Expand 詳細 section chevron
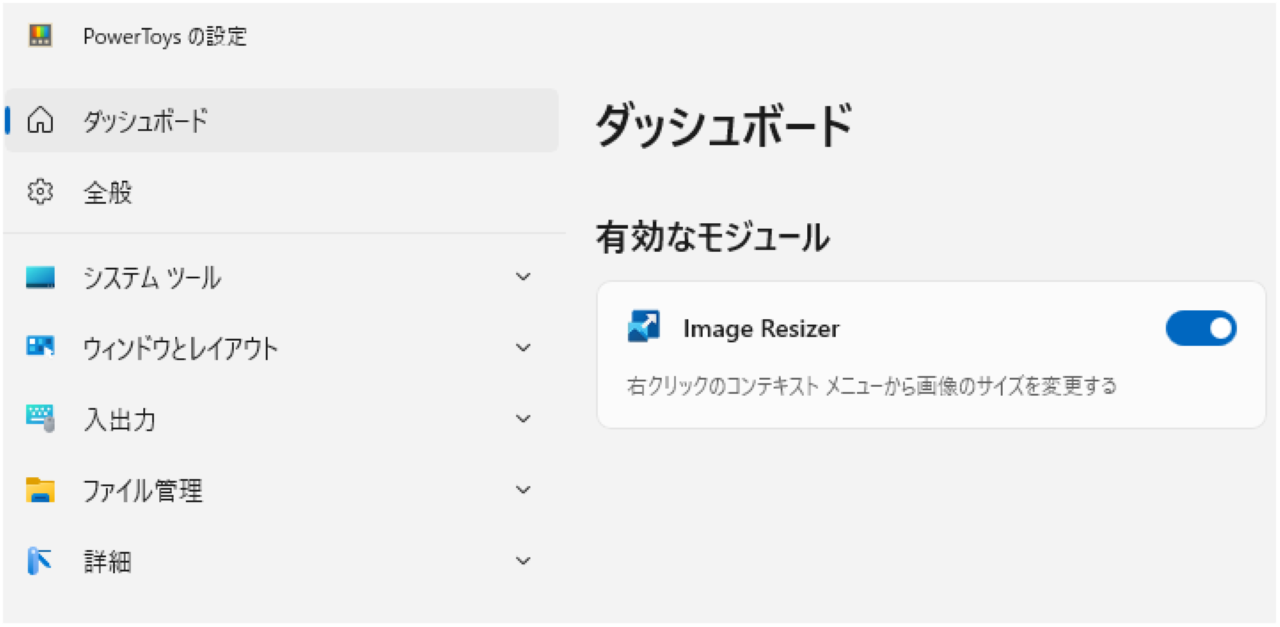Image resolution: width=1280 pixels, height=627 pixels. [x=523, y=561]
